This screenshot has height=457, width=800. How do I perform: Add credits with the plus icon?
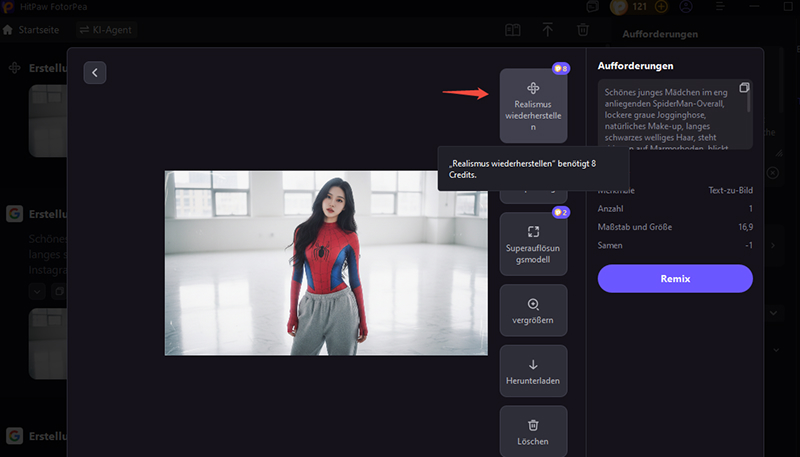pyautogui.click(x=661, y=7)
